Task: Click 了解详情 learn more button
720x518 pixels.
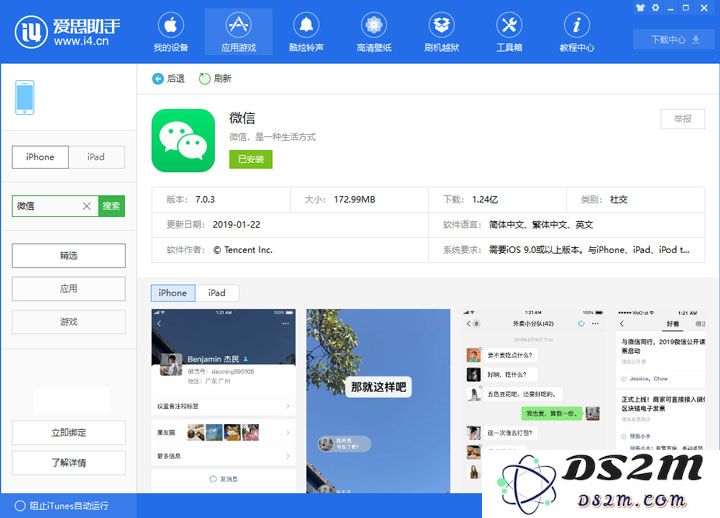Action: tap(68, 462)
